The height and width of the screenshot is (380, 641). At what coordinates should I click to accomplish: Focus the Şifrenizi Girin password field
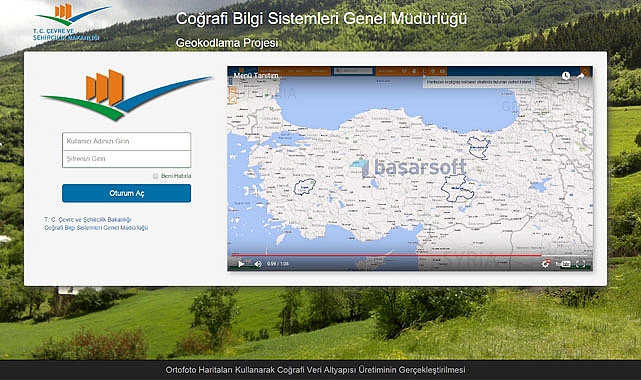pyautogui.click(x=126, y=159)
